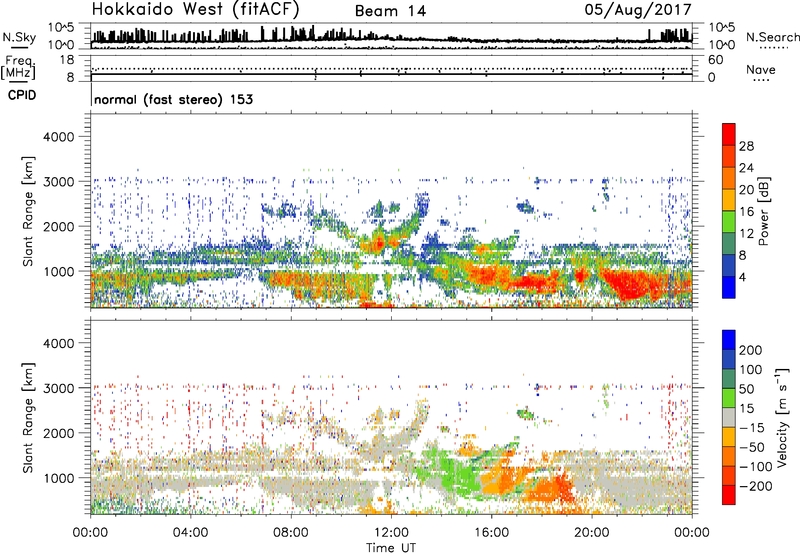800x554 pixels.
Task: Click the '20:00' time axis tick label
Action: [x=591, y=533]
